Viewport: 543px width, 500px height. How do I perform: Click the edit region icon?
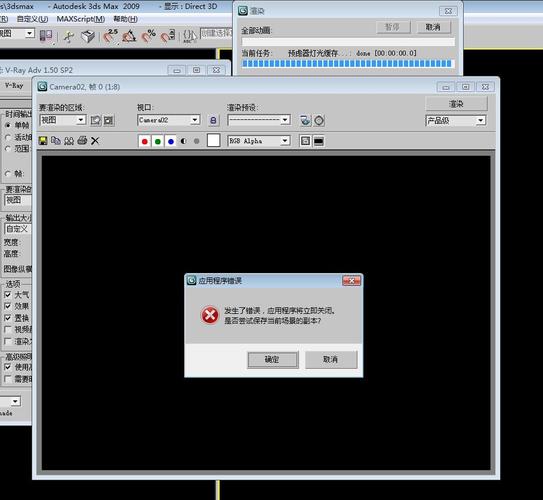pos(96,120)
